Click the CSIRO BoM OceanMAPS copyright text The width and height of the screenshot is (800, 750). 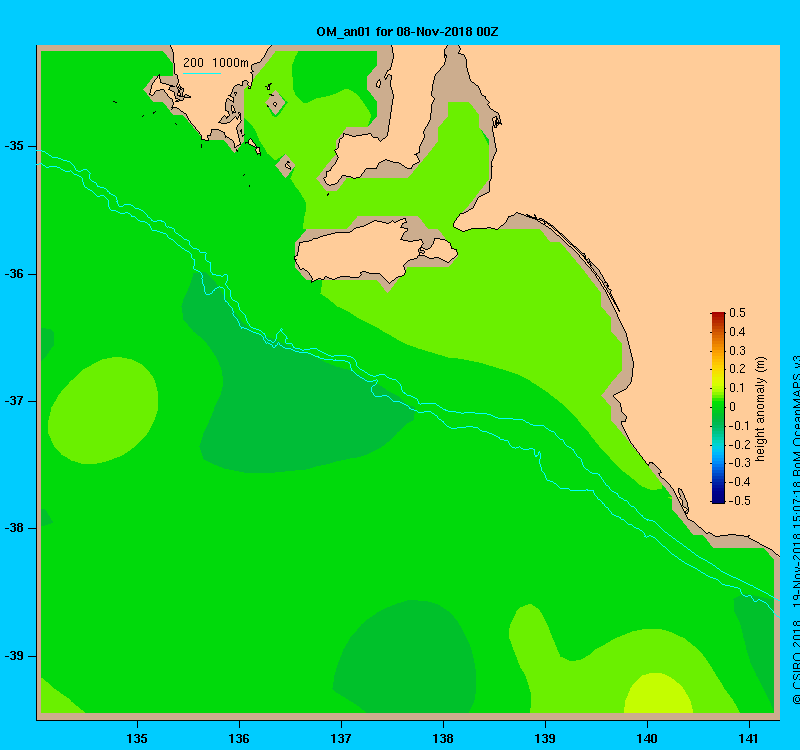795,529
